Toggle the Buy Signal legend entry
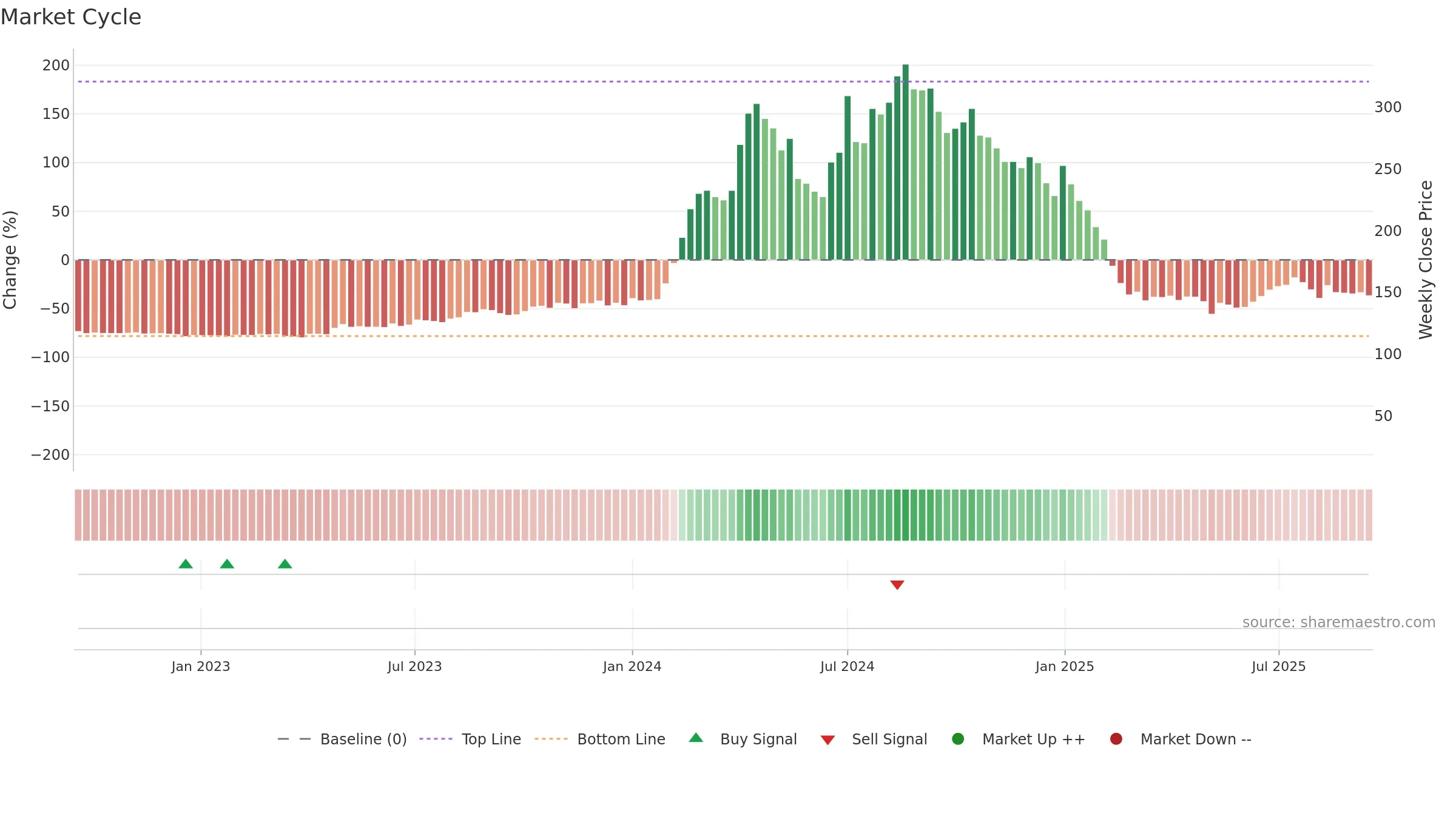Image resolution: width=1456 pixels, height=819 pixels. pos(743,739)
